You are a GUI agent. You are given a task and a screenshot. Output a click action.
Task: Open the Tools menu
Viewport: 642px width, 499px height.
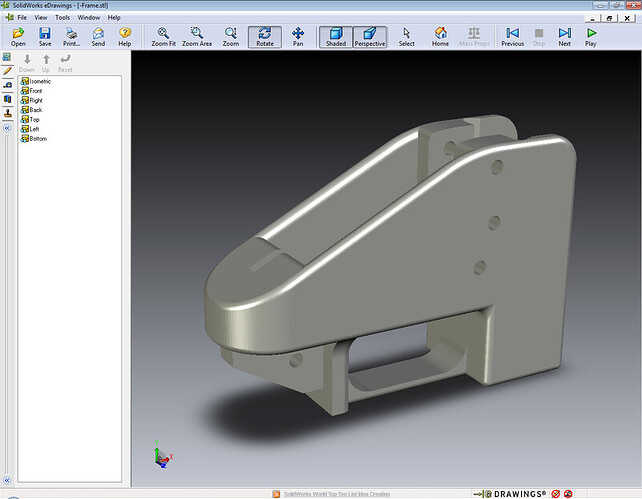pos(62,18)
